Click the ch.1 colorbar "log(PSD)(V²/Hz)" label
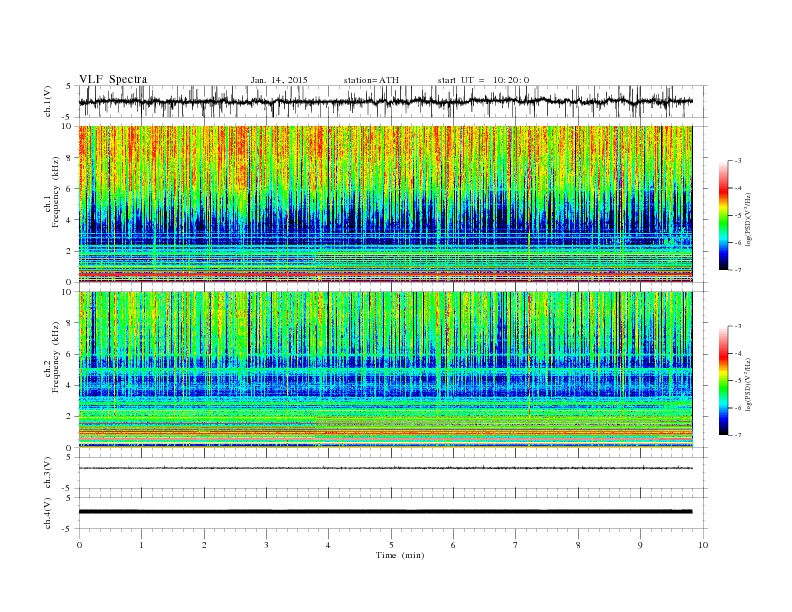Image resolution: width=792 pixels, height=612 pixels. click(749, 220)
